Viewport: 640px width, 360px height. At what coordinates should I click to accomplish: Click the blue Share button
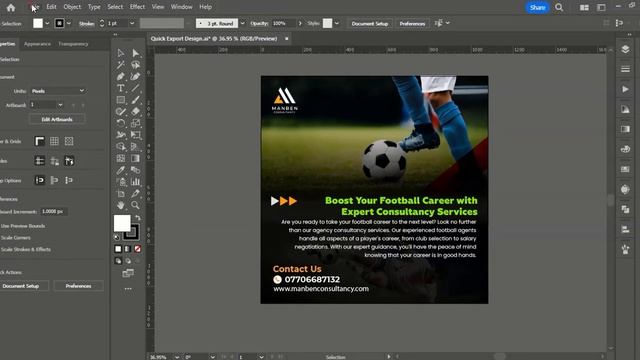point(537,7)
